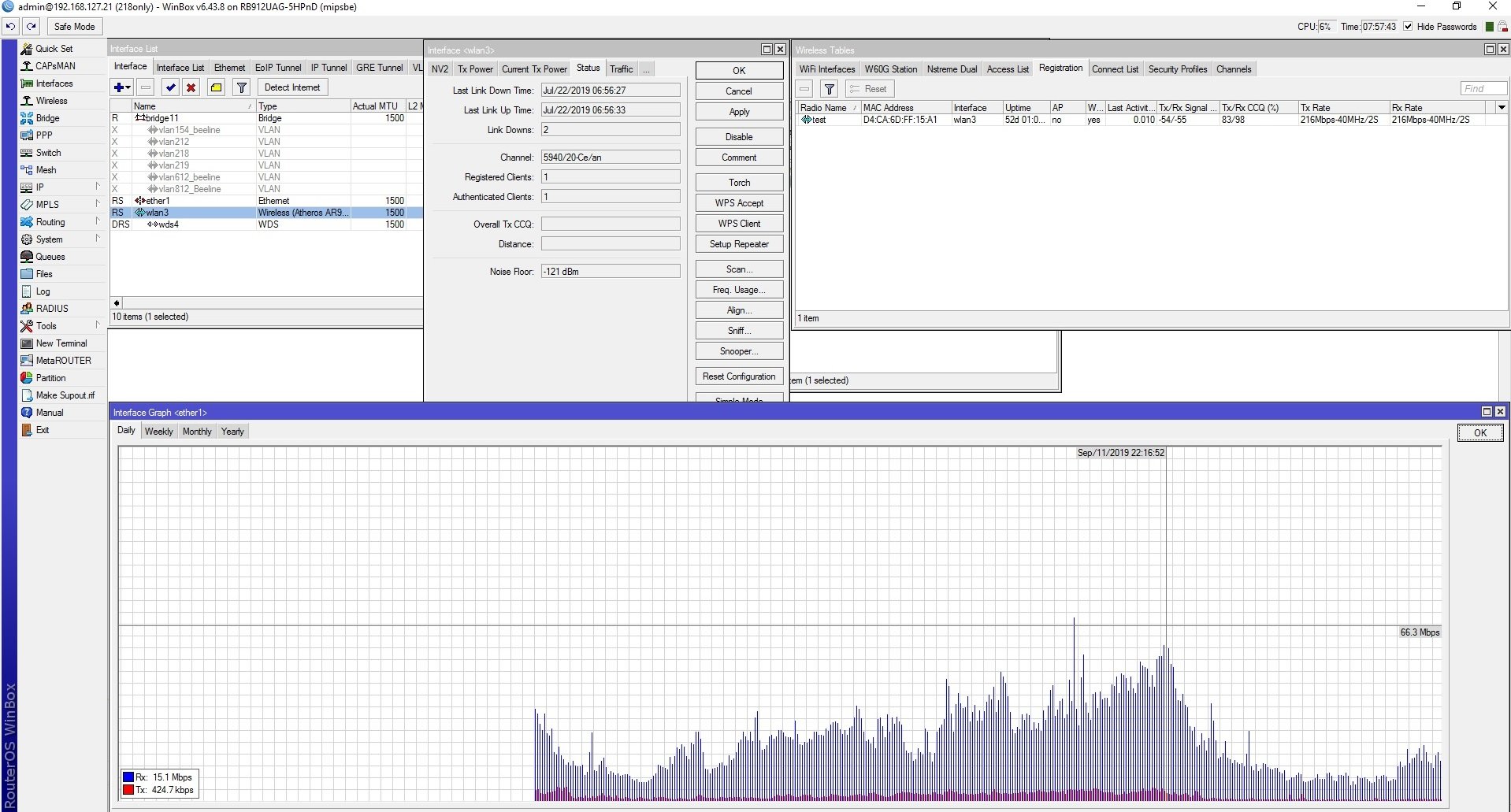Image resolution: width=1511 pixels, height=812 pixels.
Task: Toggle the Hide Passwords checkbox
Action: [1408, 26]
